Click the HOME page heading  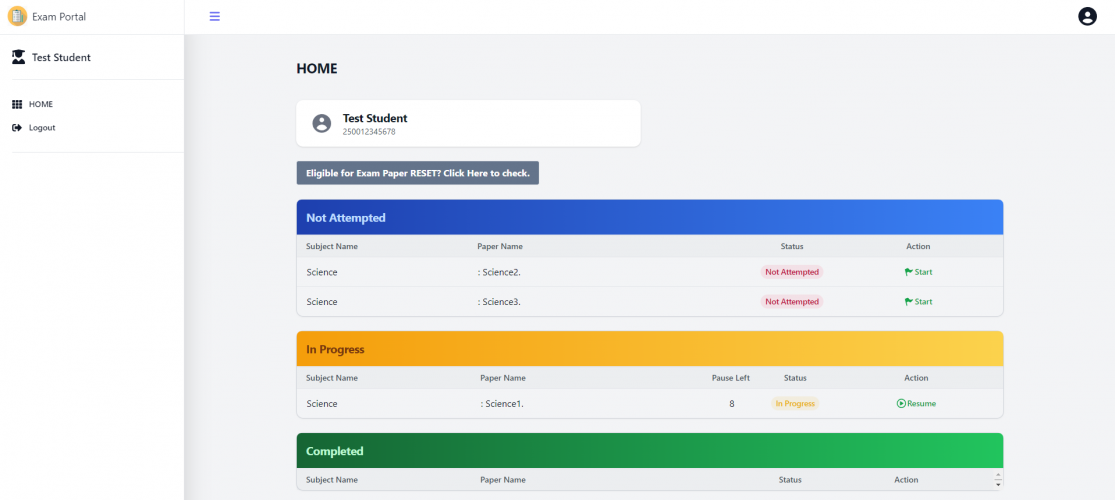316,69
